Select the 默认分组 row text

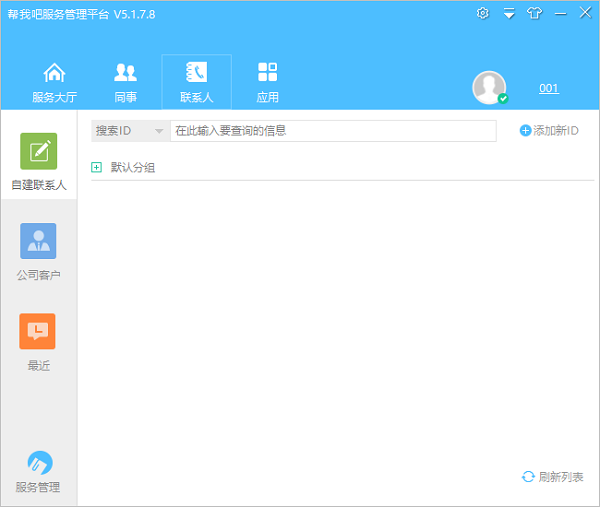(x=133, y=167)
